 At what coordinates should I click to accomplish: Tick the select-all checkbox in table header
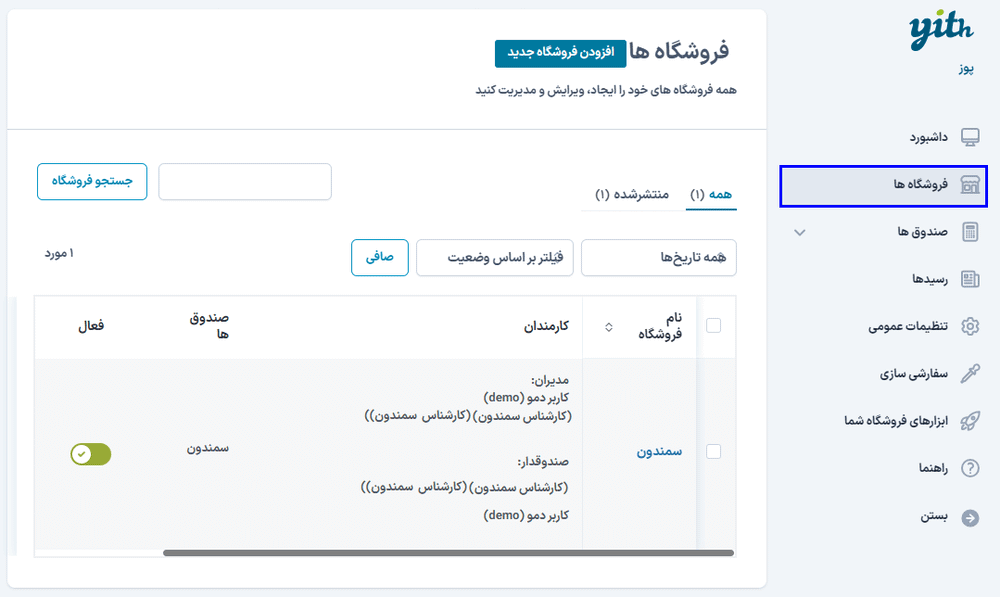(x=714, y=326)
